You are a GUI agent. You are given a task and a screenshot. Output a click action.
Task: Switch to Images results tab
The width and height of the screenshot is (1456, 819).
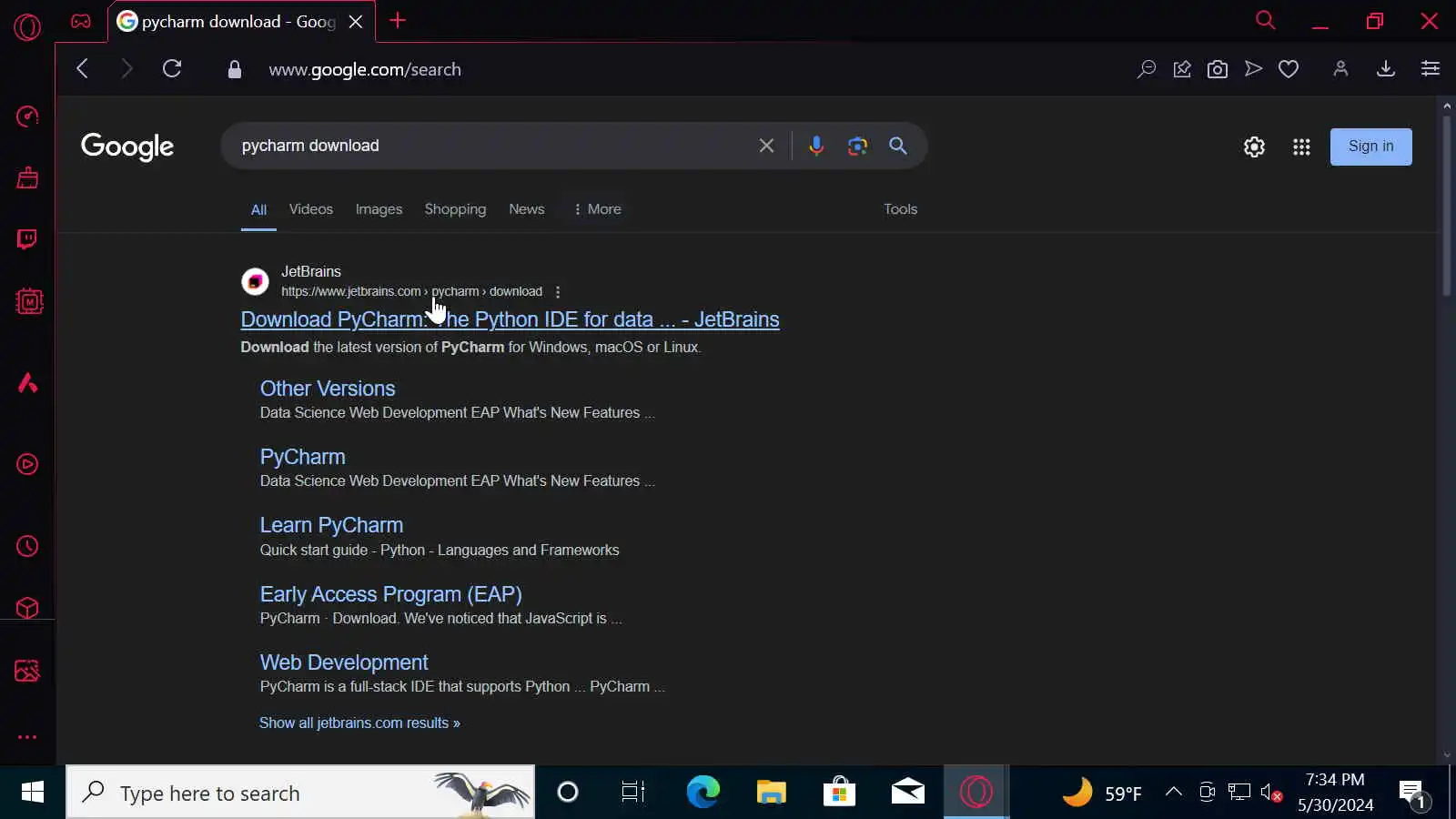click(379, 209)
